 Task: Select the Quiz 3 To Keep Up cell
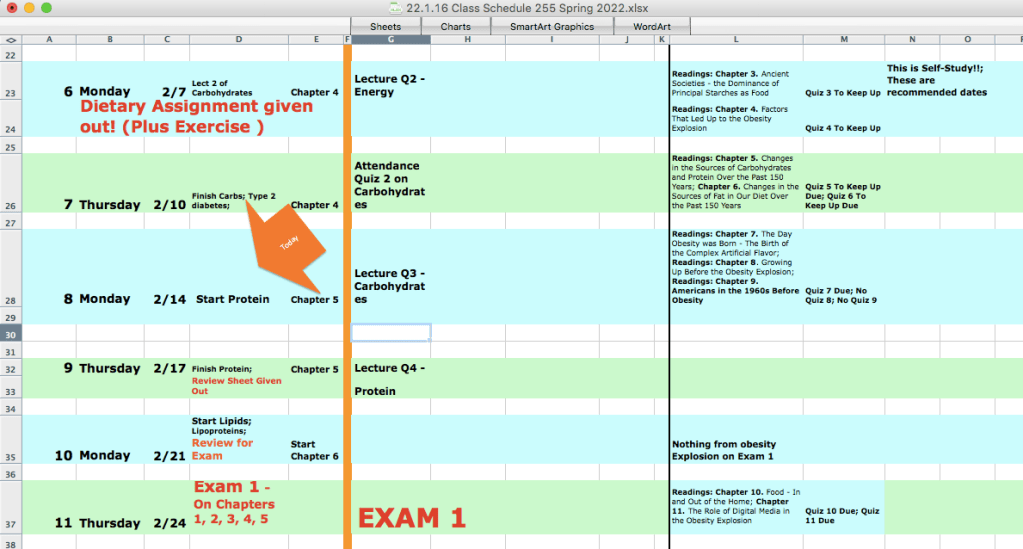(x=842, y=93)
